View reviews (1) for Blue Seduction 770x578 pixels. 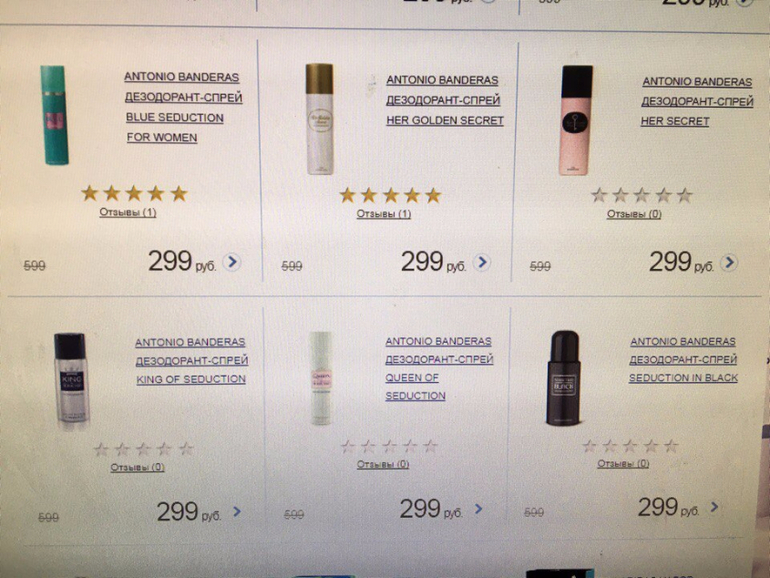128,213
